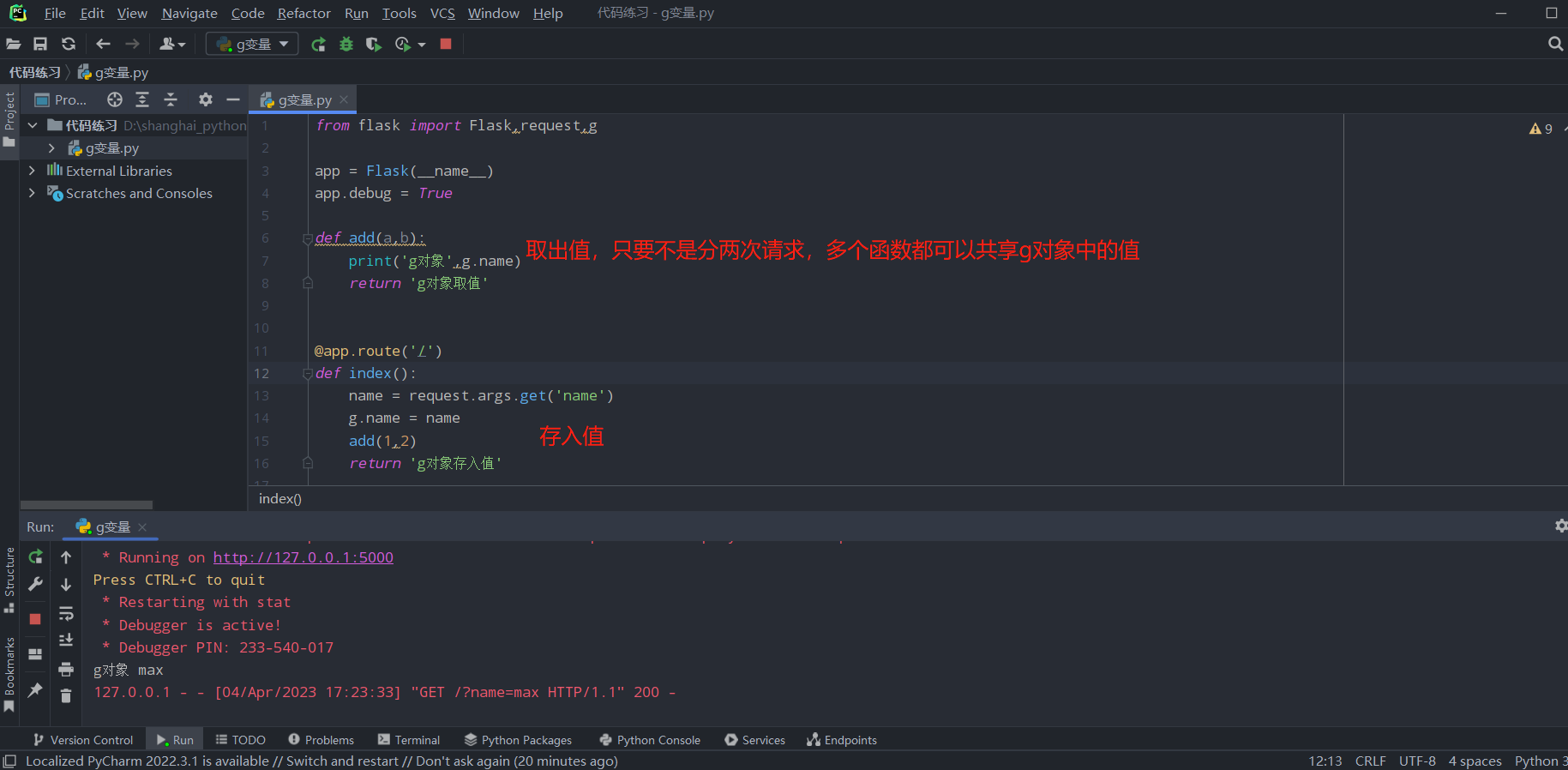Viewport: 1568px width, 770px height.
Task: Run with coverage icon
Action: (373, 44)
